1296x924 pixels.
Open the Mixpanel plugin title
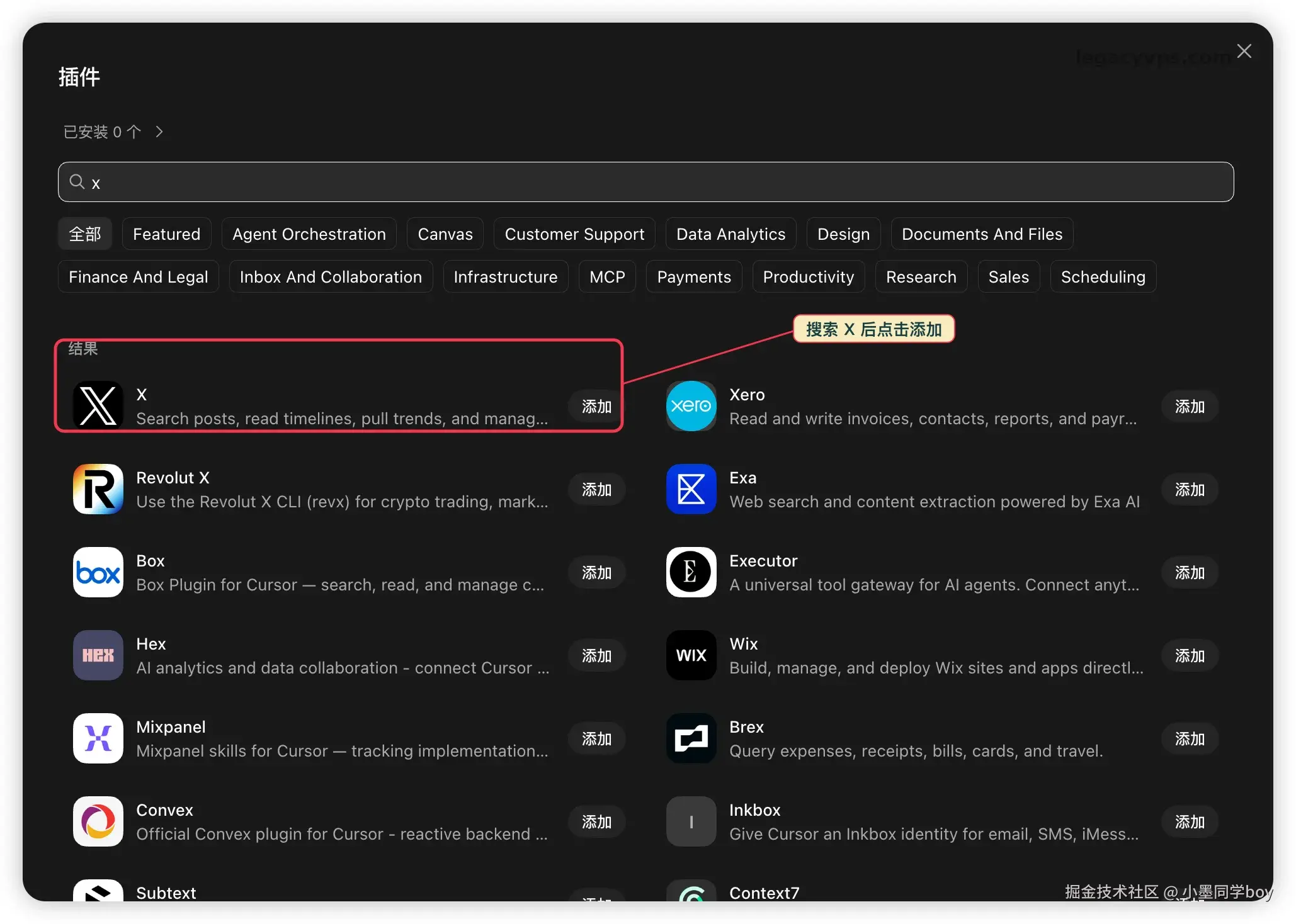pyautogui.click(x=171, y=727)
